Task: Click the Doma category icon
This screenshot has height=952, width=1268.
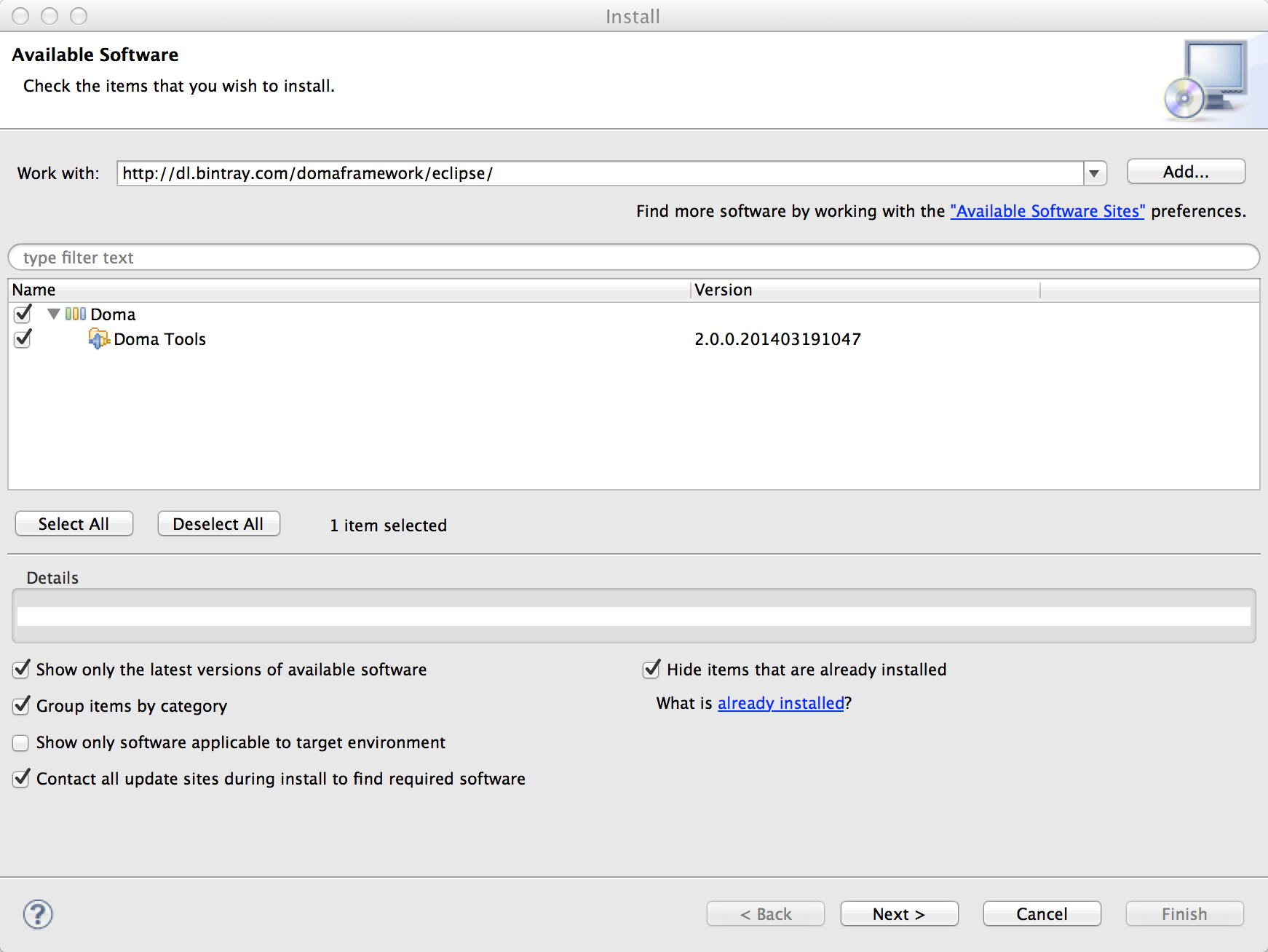Action: click(76, 314)
